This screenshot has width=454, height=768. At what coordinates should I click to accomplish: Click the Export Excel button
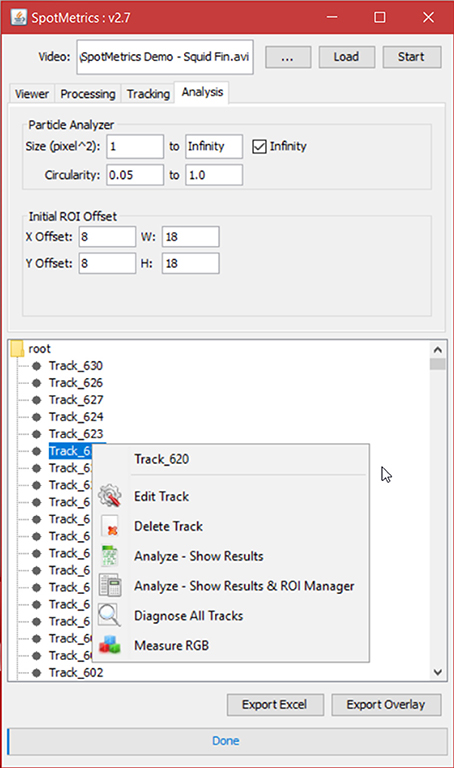[x=275, y=704]
